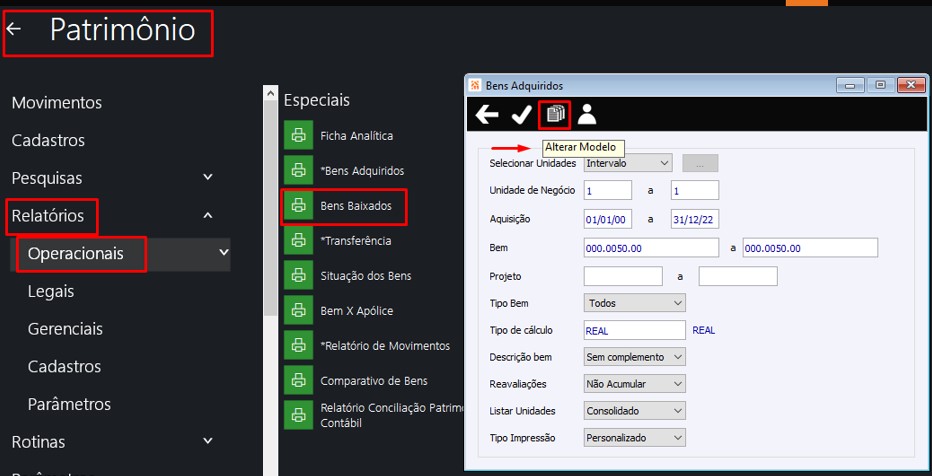Viewport: 932px width, 476px height.
Task: Expand the Rotinas menu chevron
Action: 207,441
